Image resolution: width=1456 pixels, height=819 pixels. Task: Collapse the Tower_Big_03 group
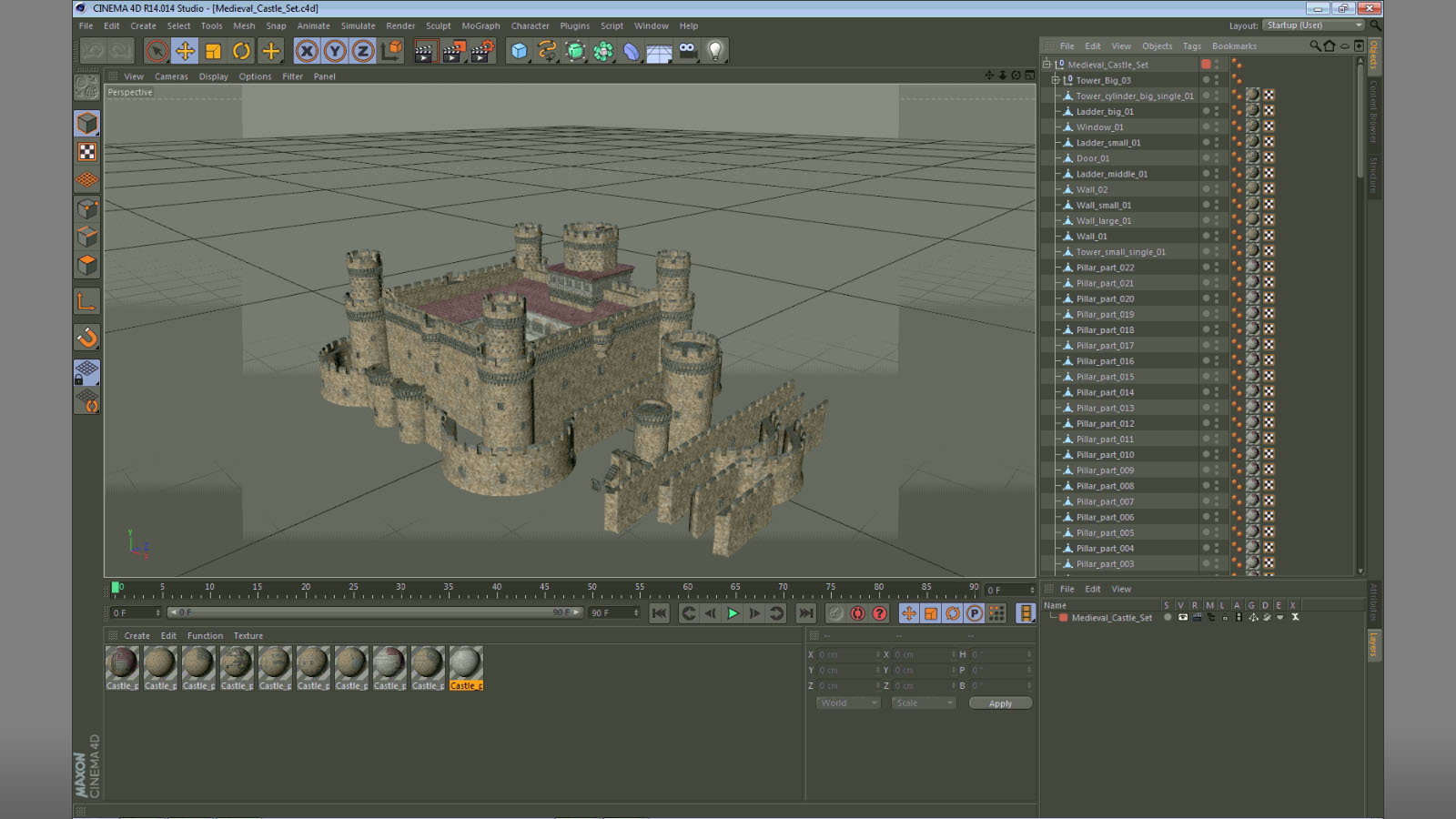pos(1056,80)
